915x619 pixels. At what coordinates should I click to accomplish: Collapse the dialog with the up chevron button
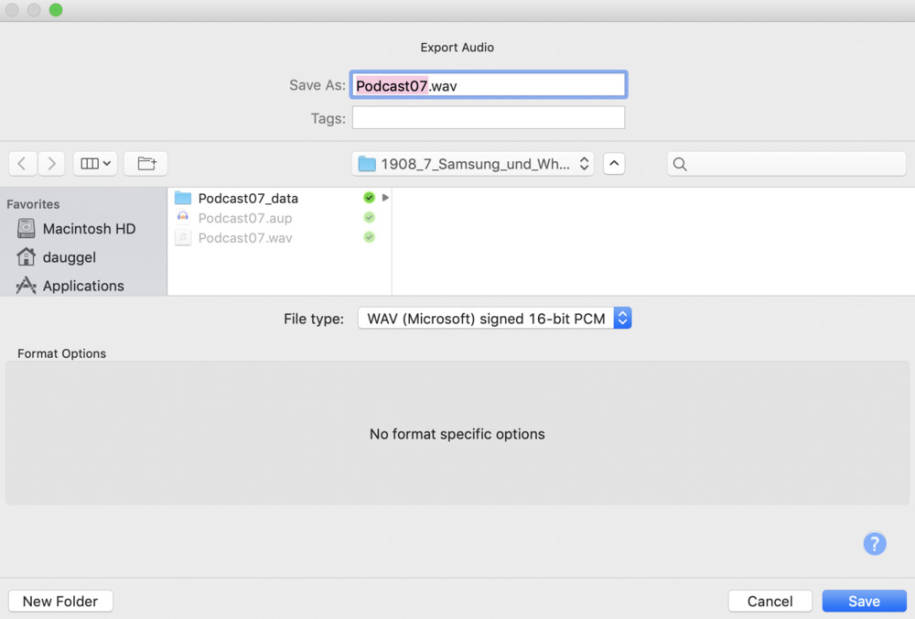click(614, 164)
